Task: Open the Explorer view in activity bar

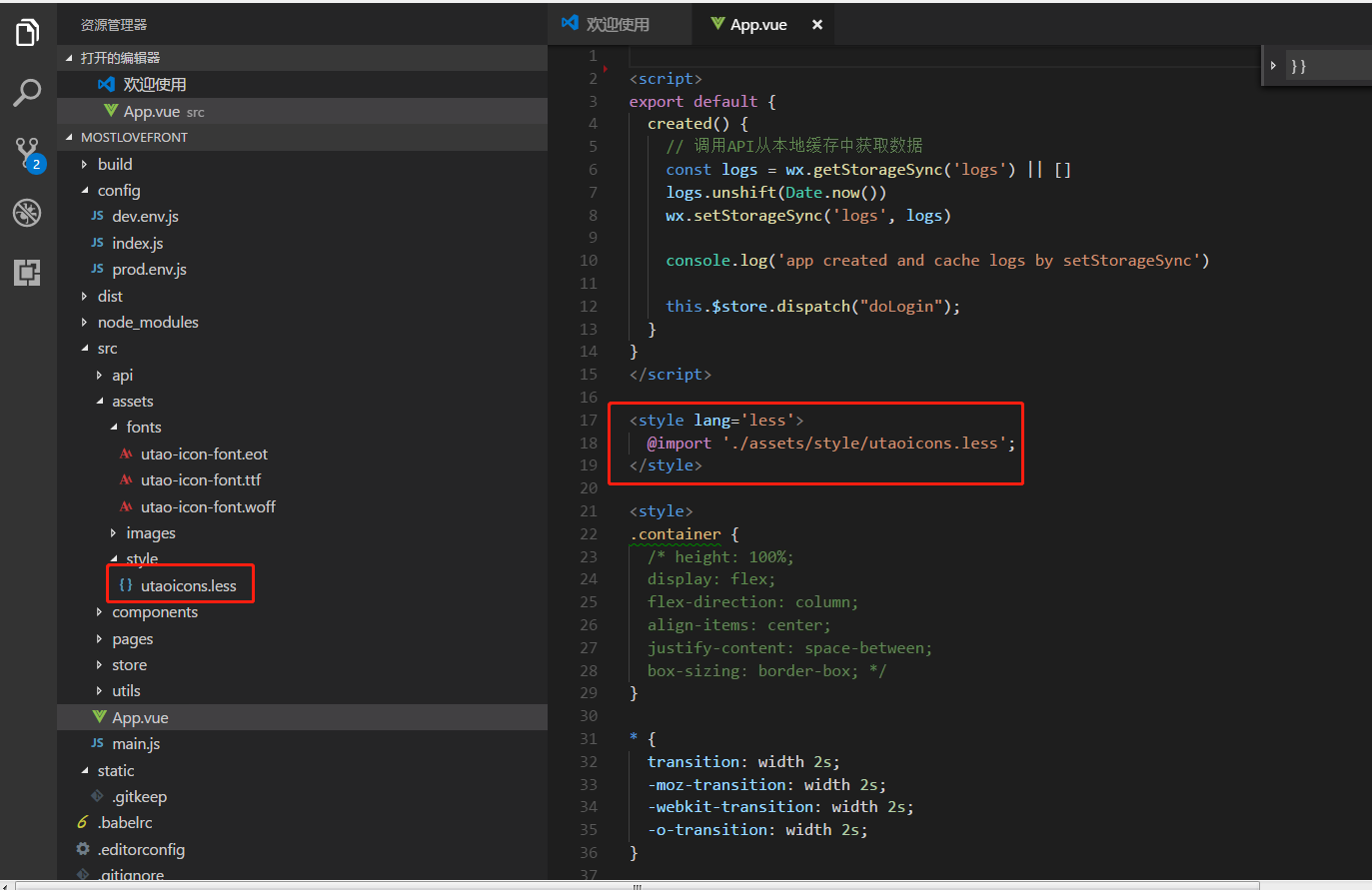Action: tap(27, 33)
